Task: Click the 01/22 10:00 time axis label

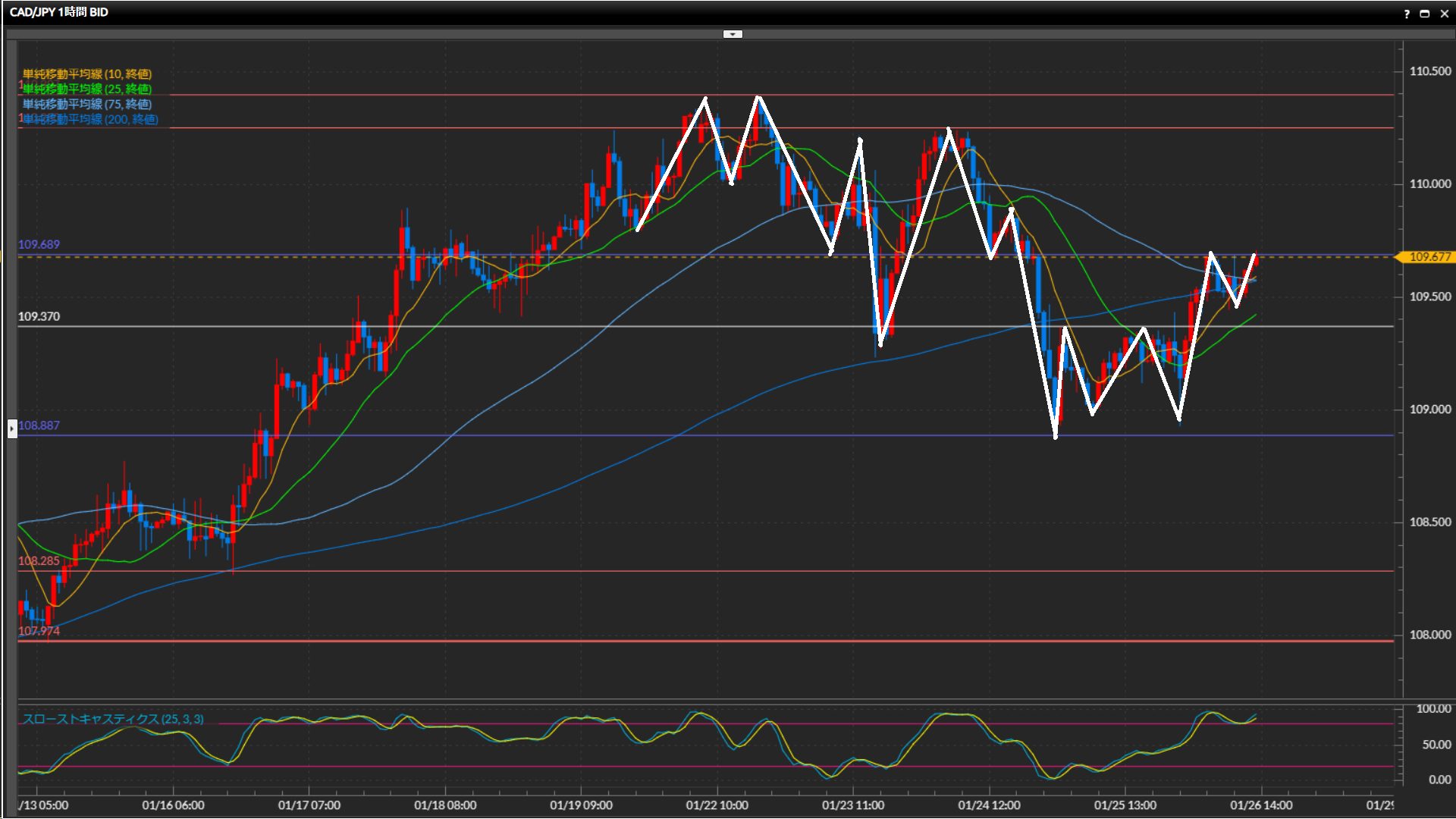Action: point(717,805)
